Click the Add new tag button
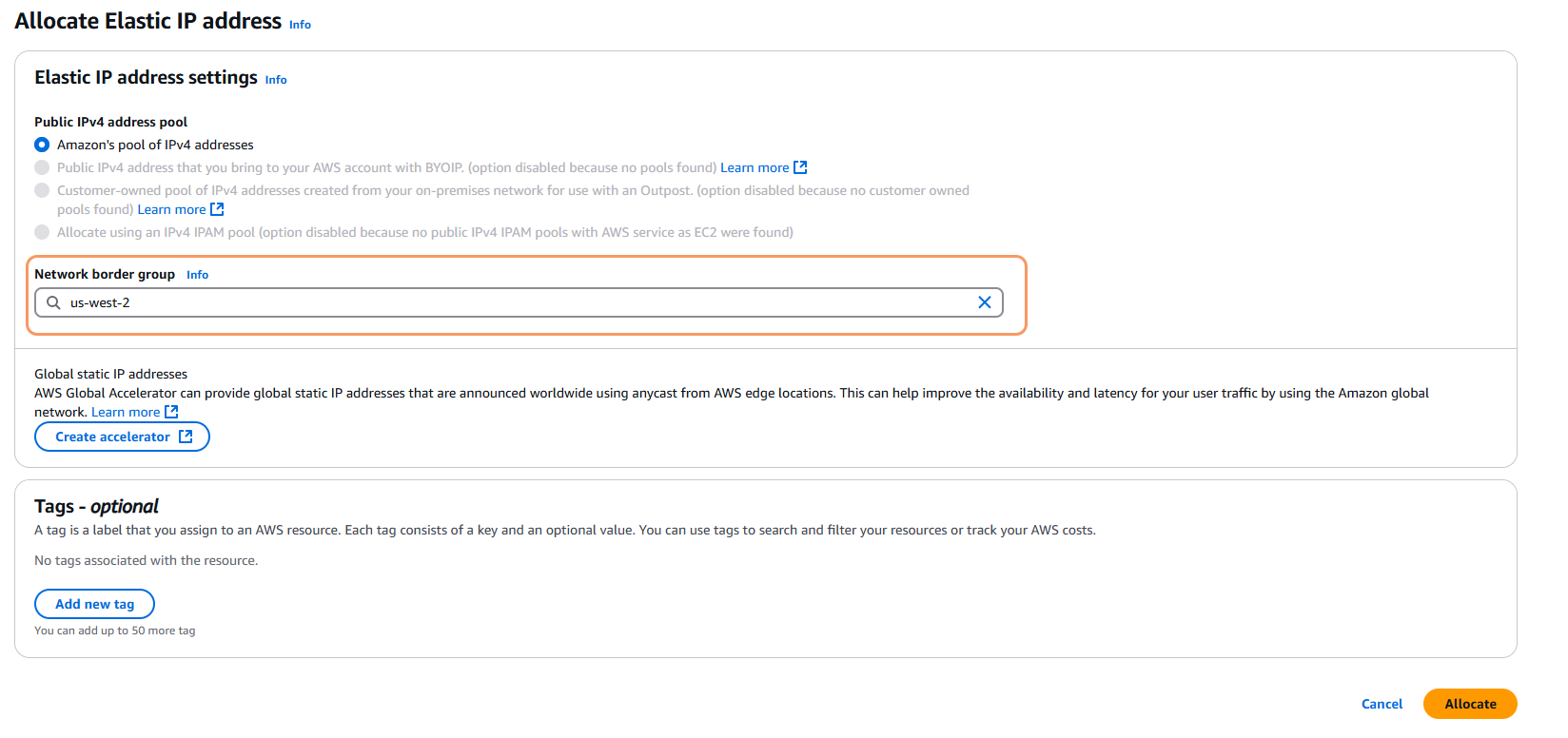Viewport: 1568px width, 738px height. (94, 604)
